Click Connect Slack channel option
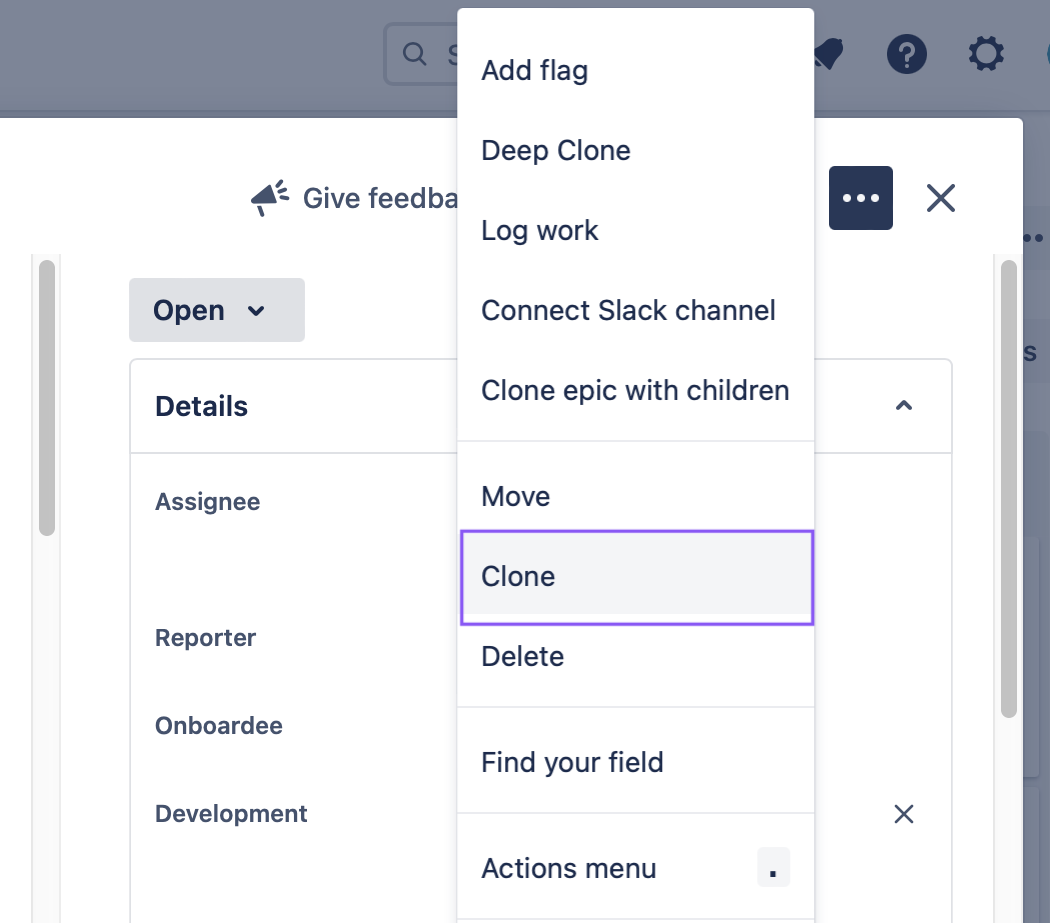This screenshot has height=923, width=1050. pos(635,310)
